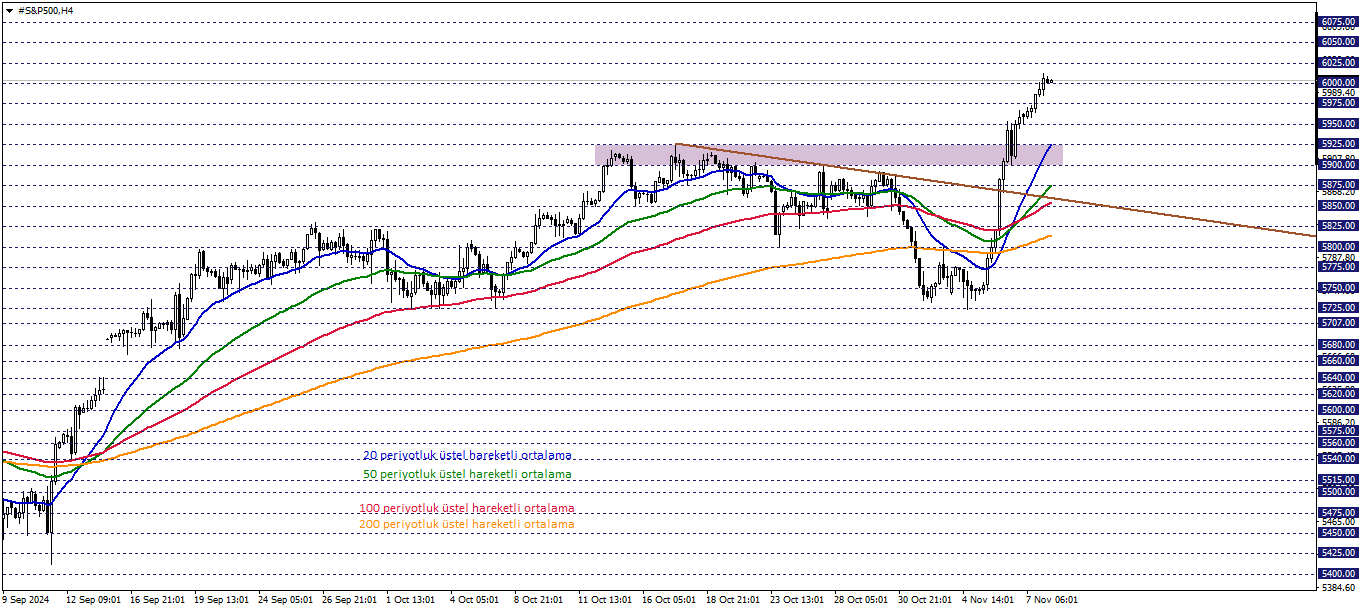Click the '4 Oct 05:01' time label
The width and height of the screenshot is (1362, 611).
[x=476, y=600]
